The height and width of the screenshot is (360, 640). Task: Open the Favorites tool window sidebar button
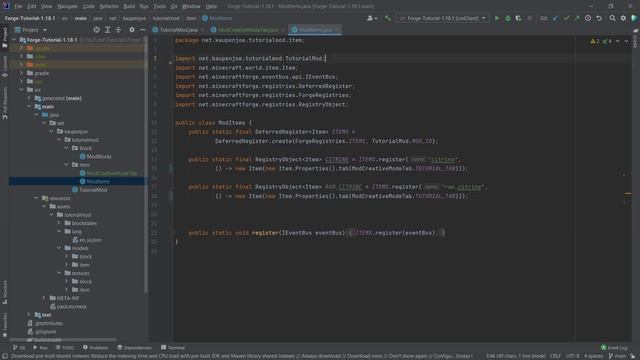[4, 325]
